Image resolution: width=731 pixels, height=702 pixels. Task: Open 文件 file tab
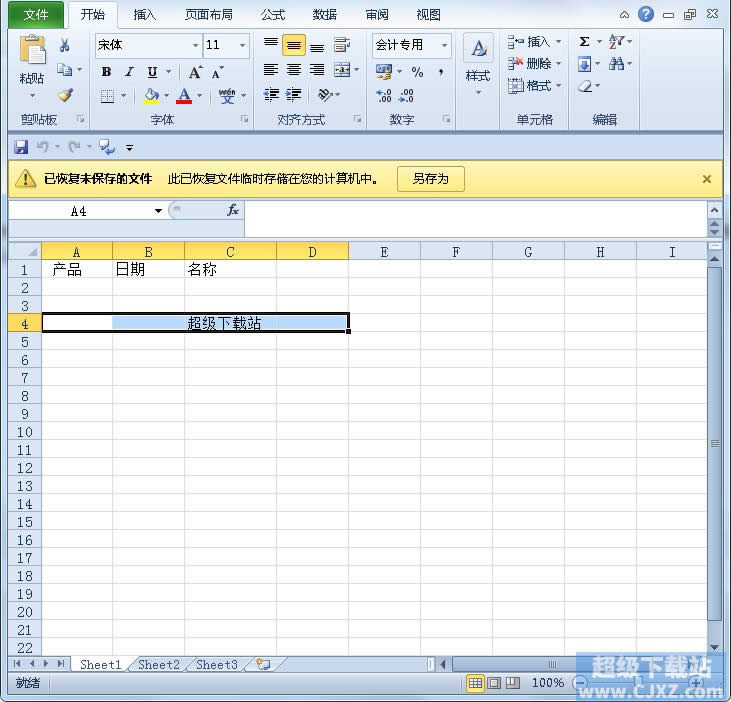tap(36, 15)
